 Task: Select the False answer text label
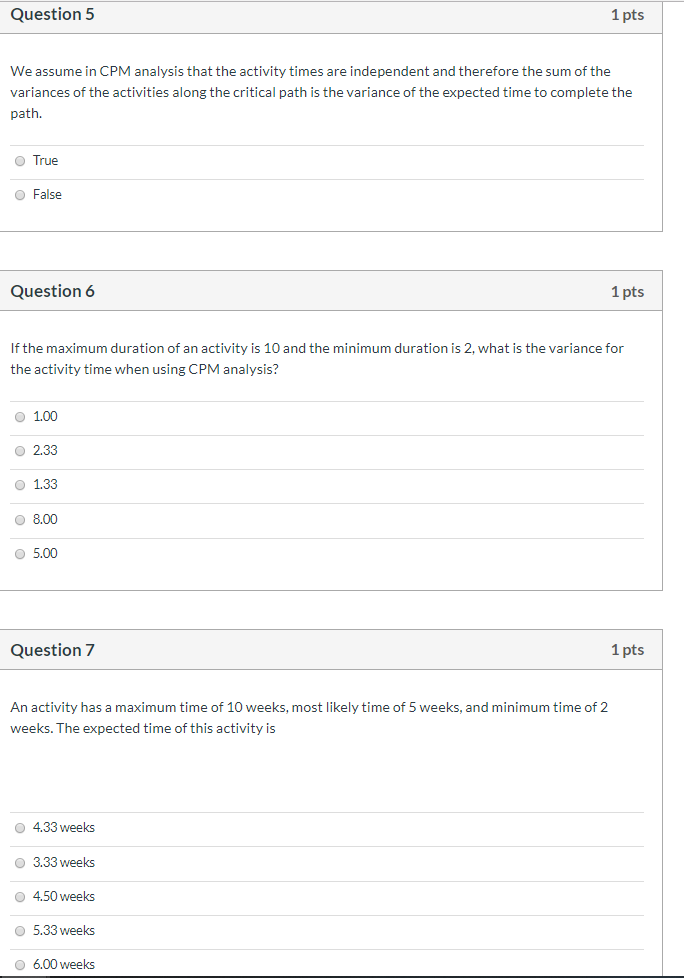[x=47, y=194]
